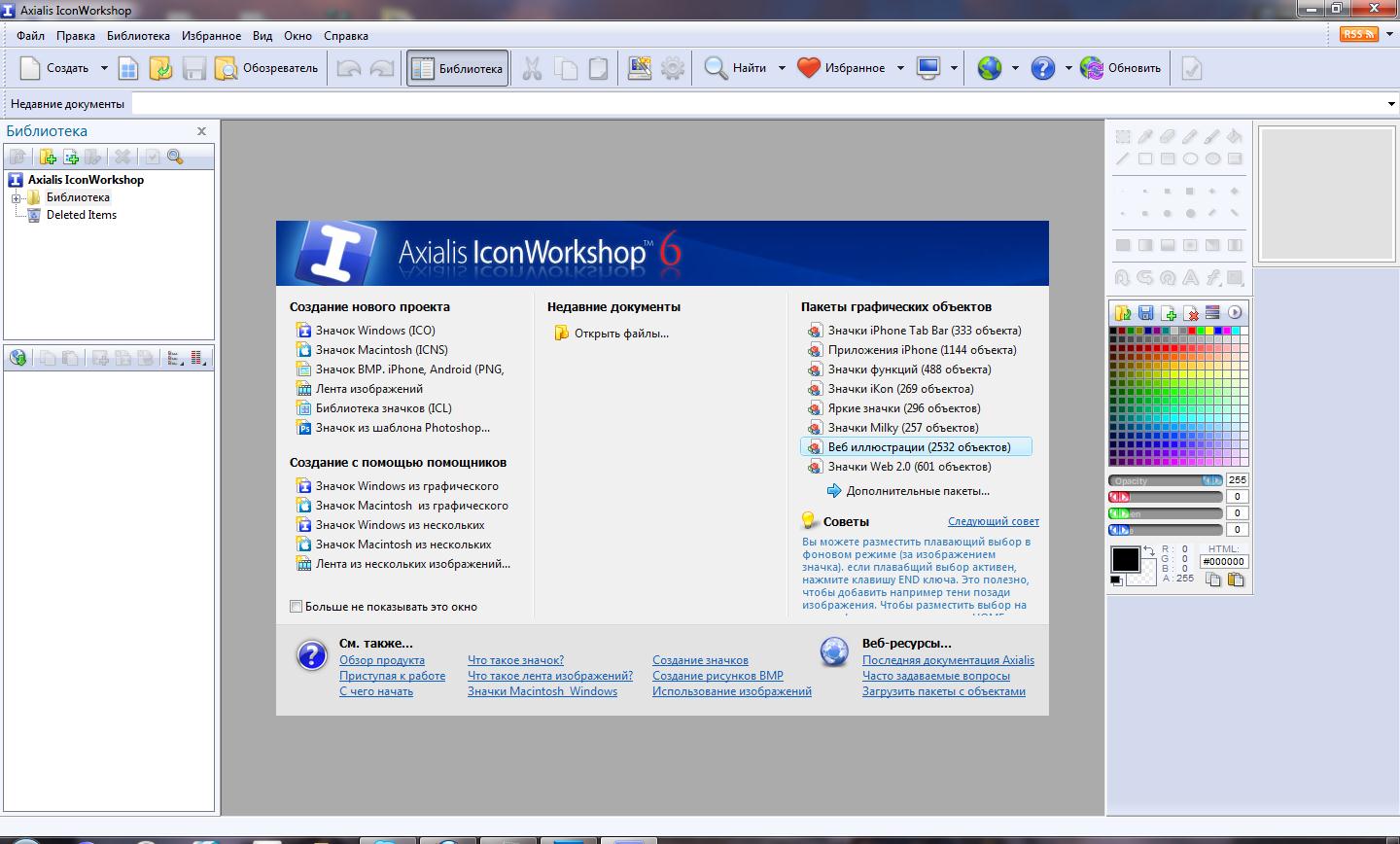Open the Справка menu
1400x844 pixels.
[x=346, y=36]
